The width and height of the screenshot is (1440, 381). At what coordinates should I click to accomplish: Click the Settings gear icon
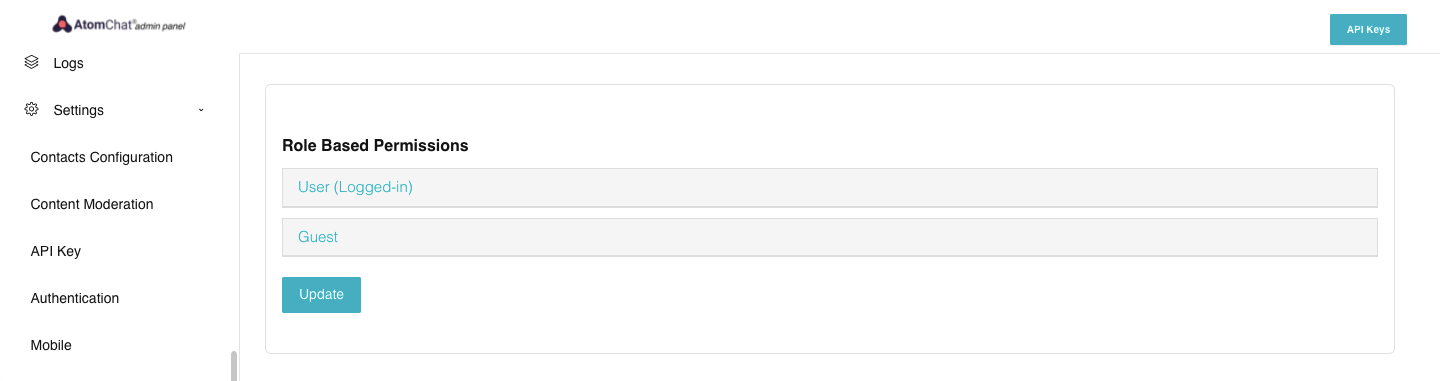coord(31,109)
